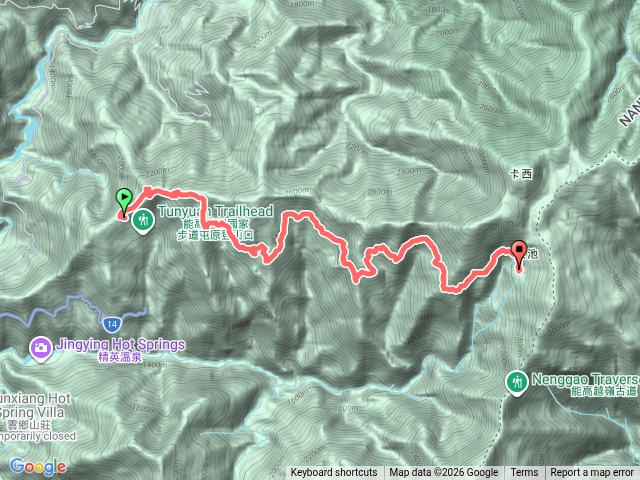Click the 3200m contour elevation label
This screenshot has width=640, height=480.
pos(501,225)
